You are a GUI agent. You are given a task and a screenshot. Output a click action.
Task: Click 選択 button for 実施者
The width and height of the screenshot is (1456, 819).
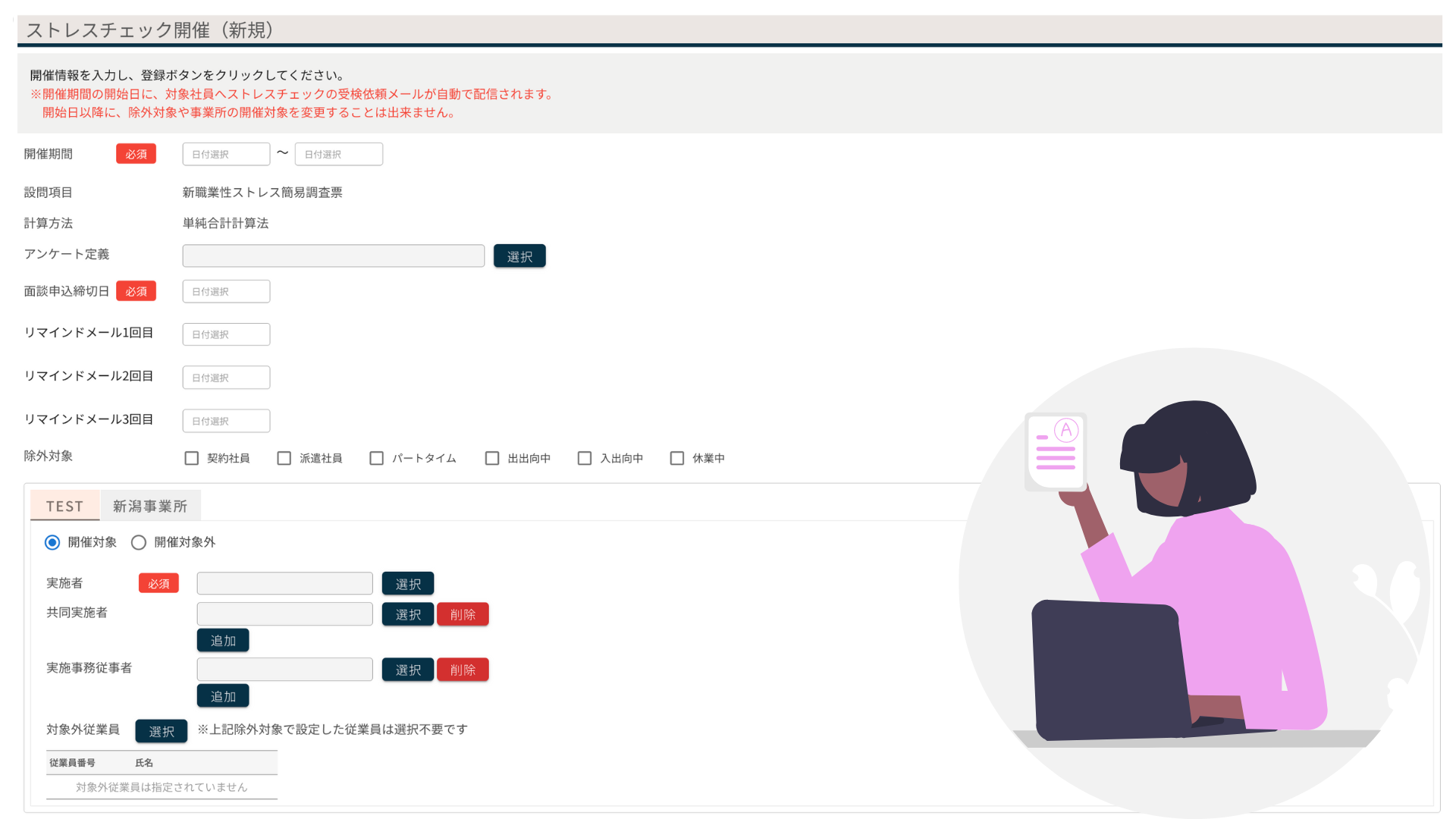(x=408, y=584)
